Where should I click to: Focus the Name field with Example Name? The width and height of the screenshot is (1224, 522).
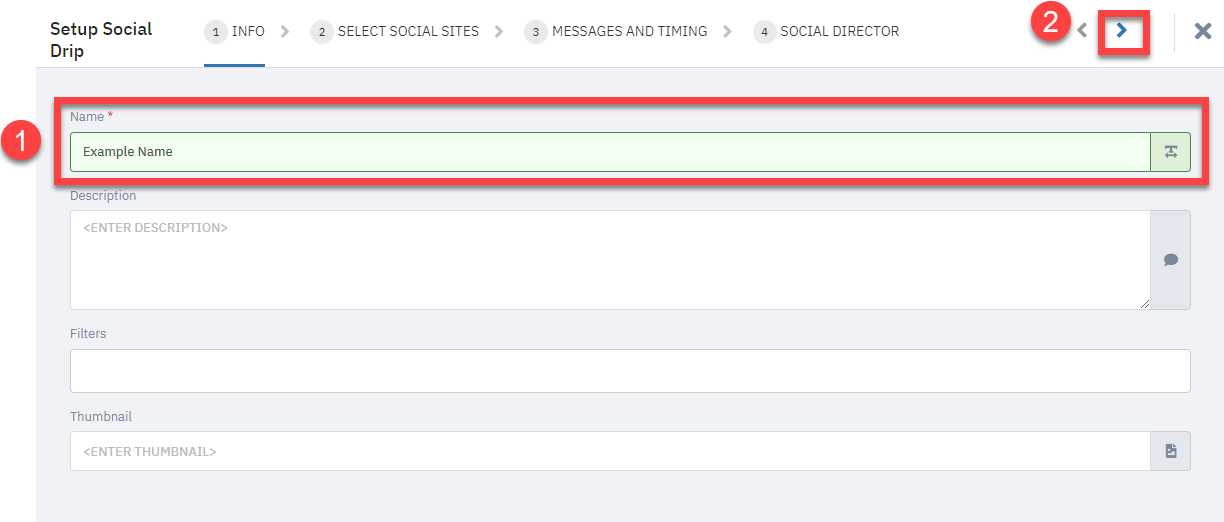(x=610, y=152)
